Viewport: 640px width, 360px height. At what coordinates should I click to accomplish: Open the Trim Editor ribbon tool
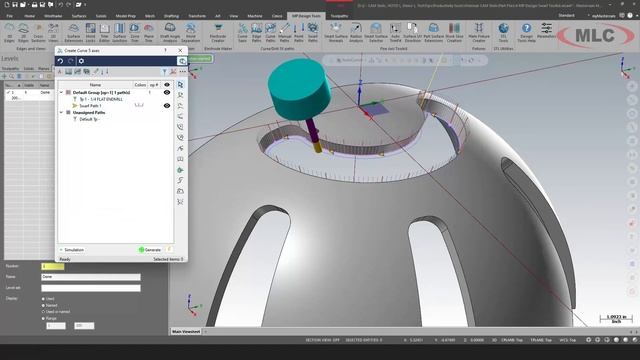click(104, 33)
